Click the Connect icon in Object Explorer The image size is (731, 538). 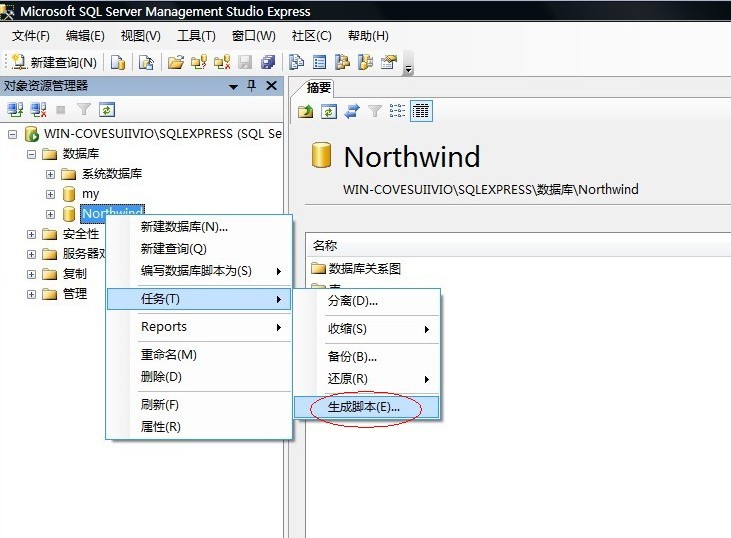(15, 110)
